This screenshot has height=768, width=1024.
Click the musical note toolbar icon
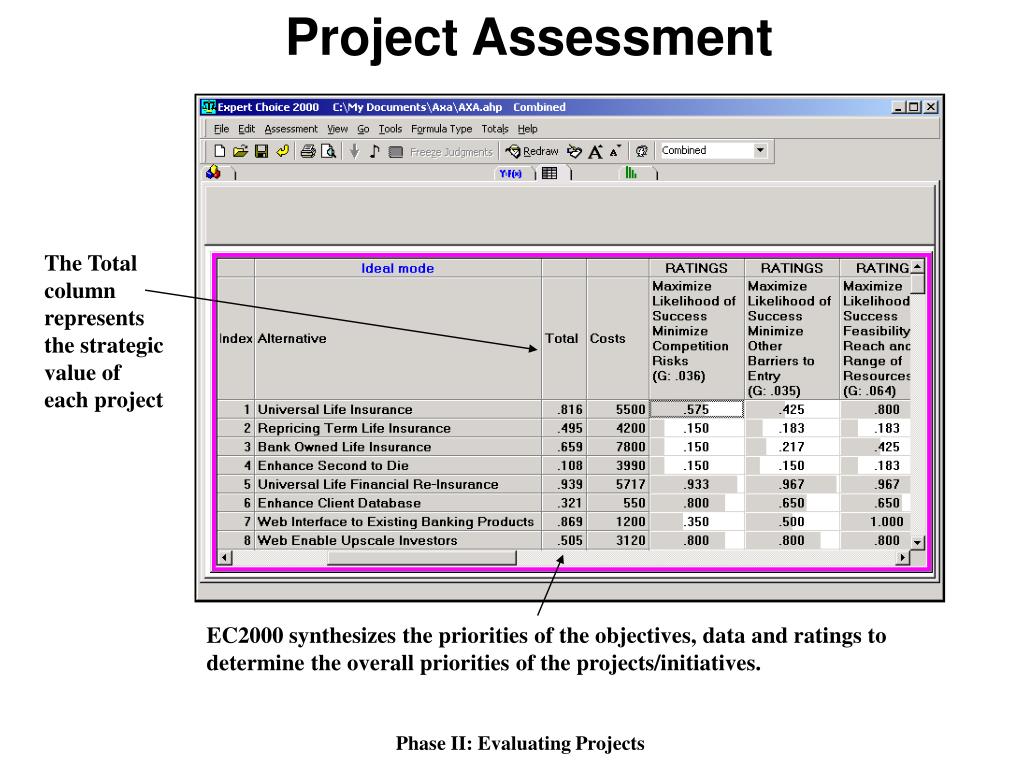(x=374, y=151)
